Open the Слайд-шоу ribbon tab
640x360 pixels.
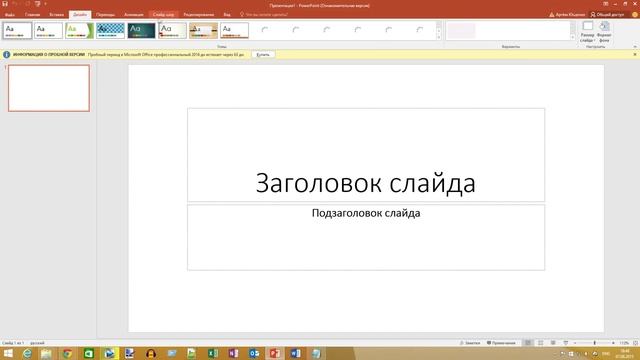point(163,15)
